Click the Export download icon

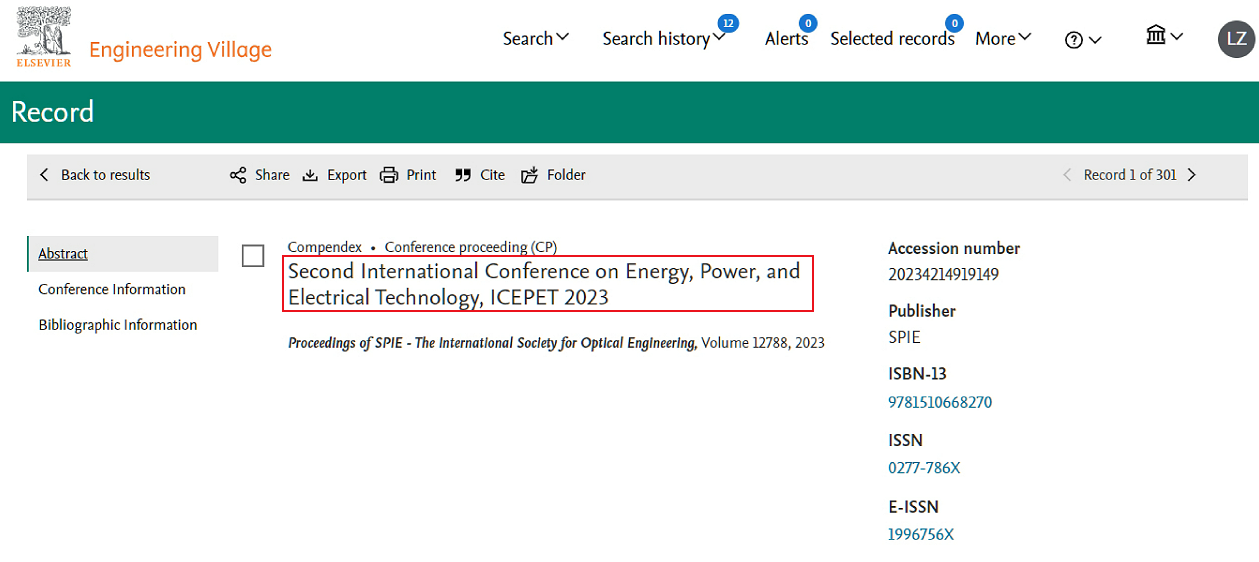click(310, 175)
